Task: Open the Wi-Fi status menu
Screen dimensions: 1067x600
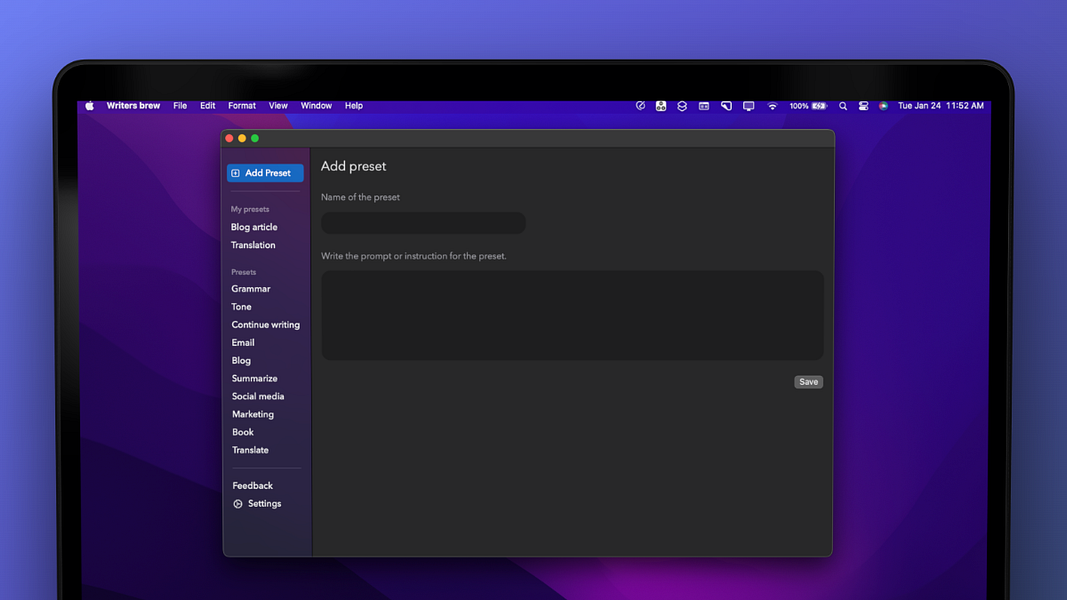Action: click(772, 105)
